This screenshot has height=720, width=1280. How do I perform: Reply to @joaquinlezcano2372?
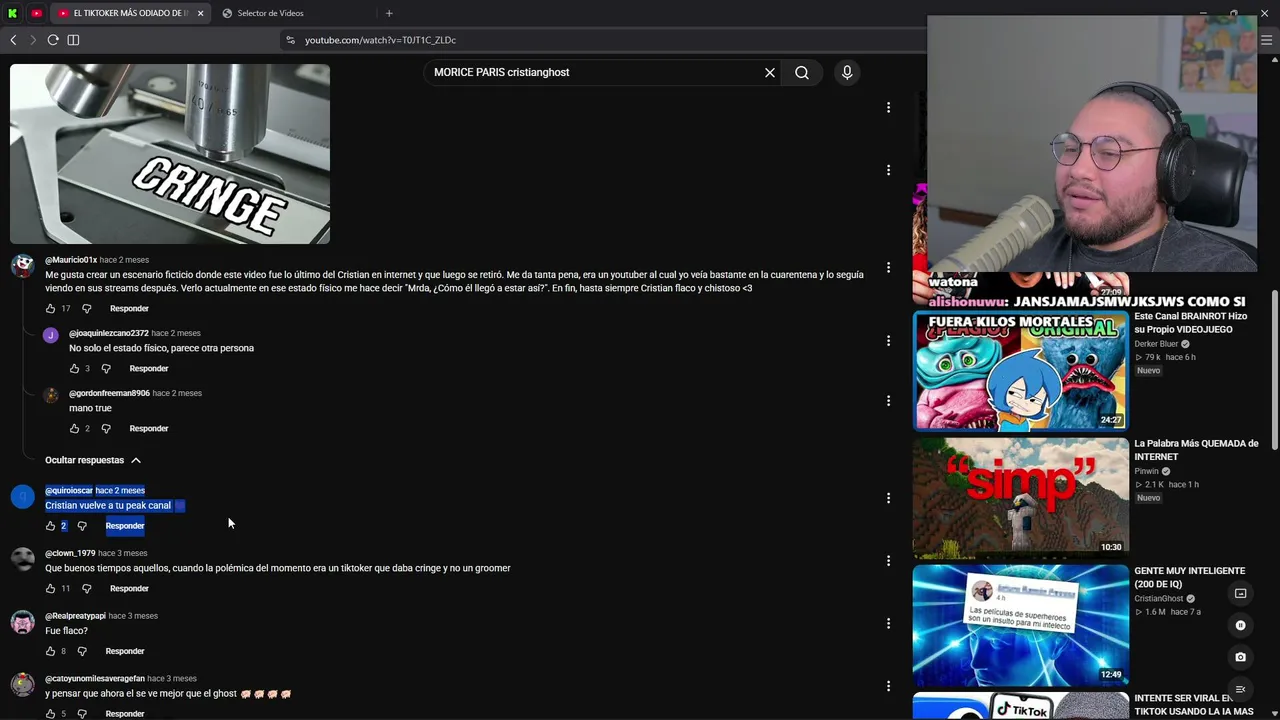coord(149,369)
